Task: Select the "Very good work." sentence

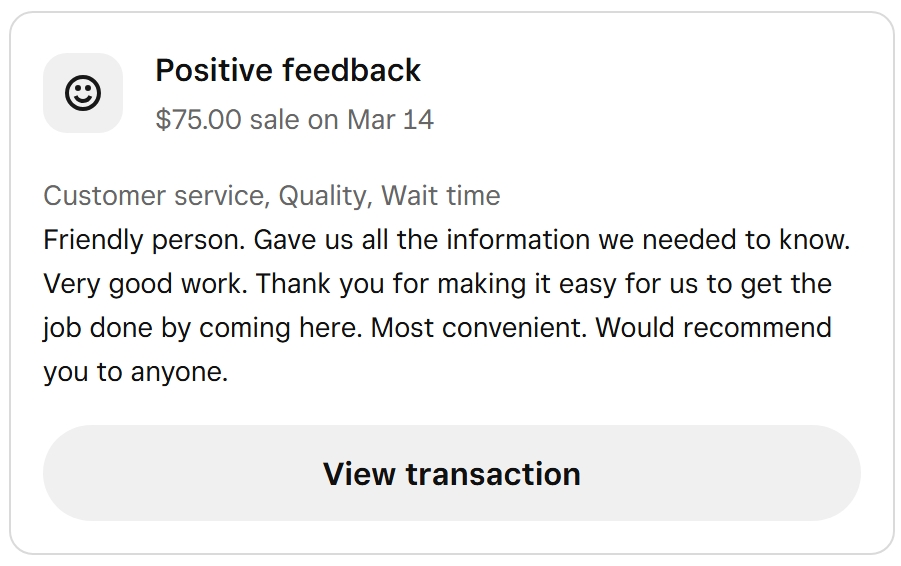Action: click(x=145, y=284)
